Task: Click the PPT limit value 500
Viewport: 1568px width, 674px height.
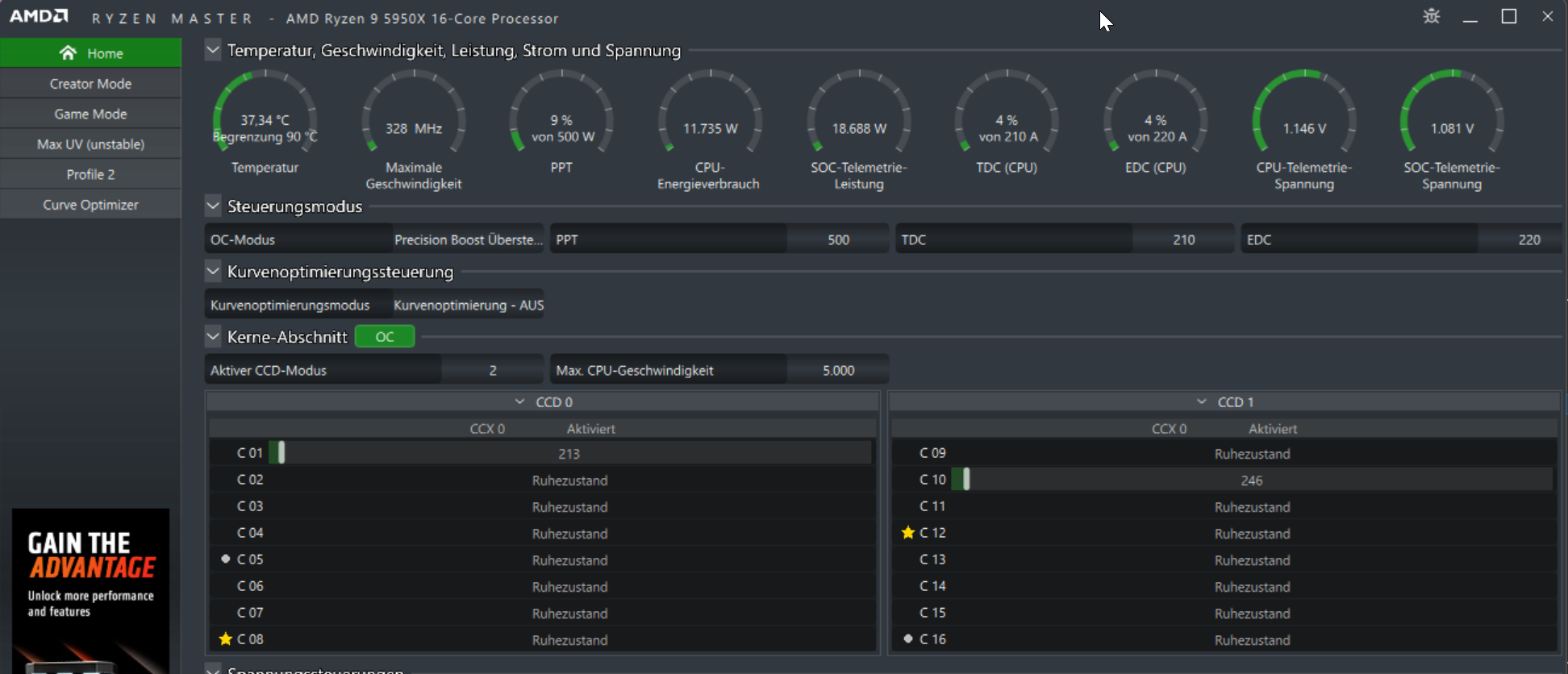Action: (838, 239)
